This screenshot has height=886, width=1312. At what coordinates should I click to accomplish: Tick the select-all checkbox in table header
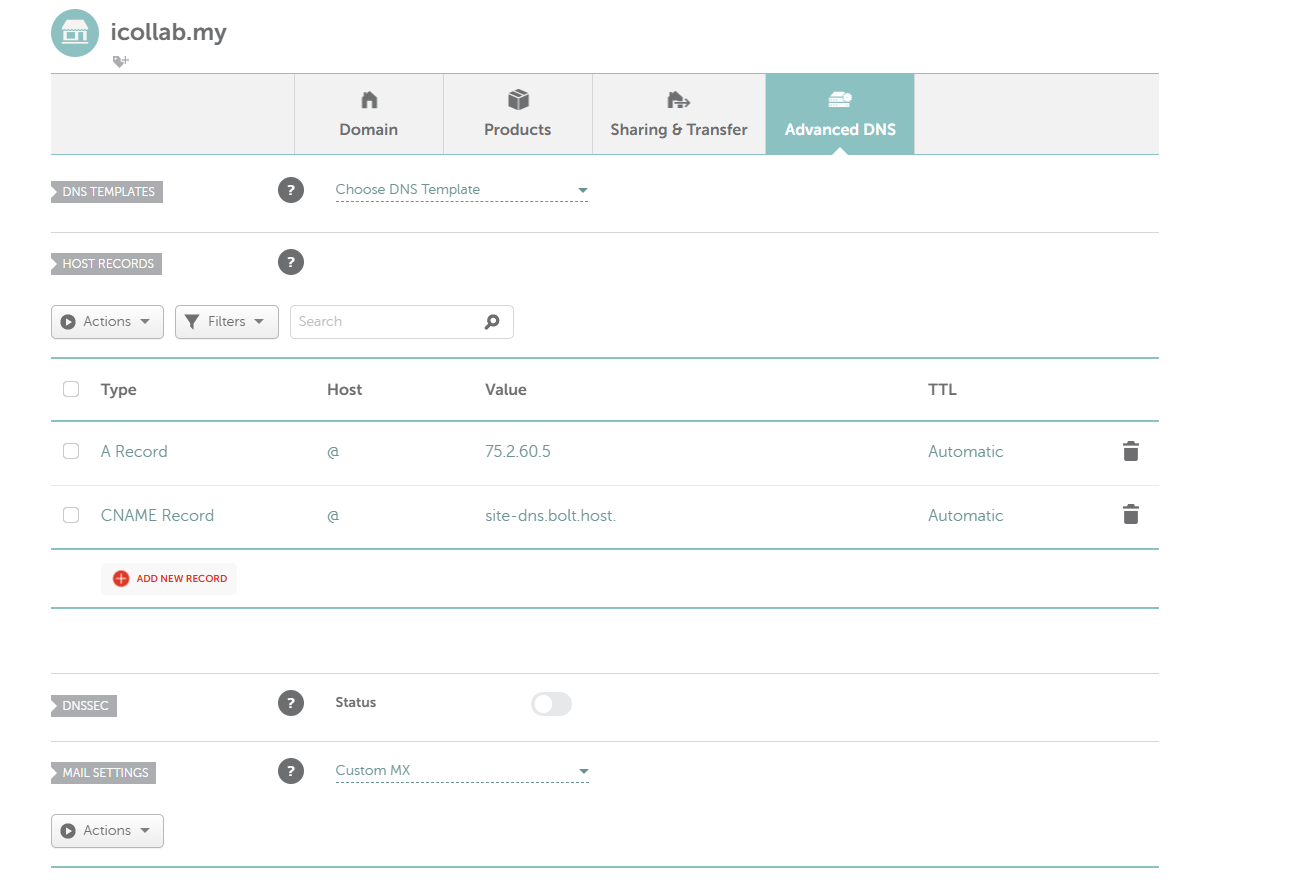[71, 389]
